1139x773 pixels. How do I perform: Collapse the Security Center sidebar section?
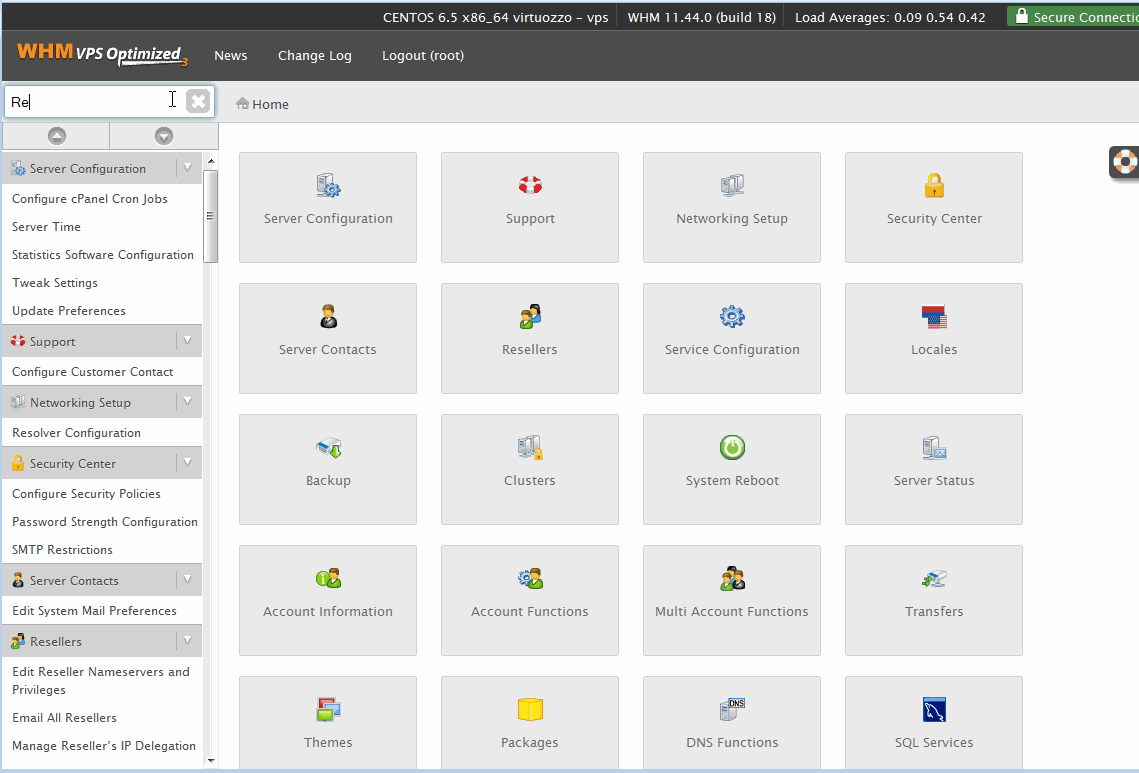(x=187, y=463)
